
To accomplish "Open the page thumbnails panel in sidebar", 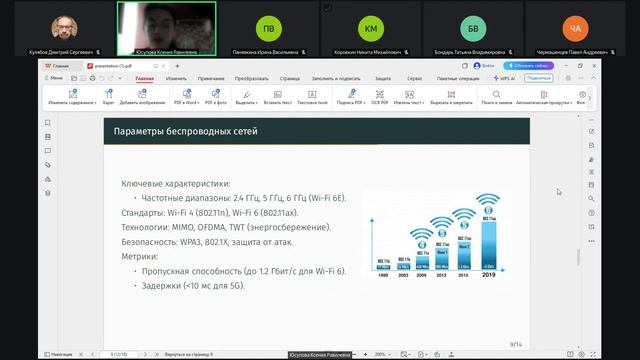I will pos(48,137).
